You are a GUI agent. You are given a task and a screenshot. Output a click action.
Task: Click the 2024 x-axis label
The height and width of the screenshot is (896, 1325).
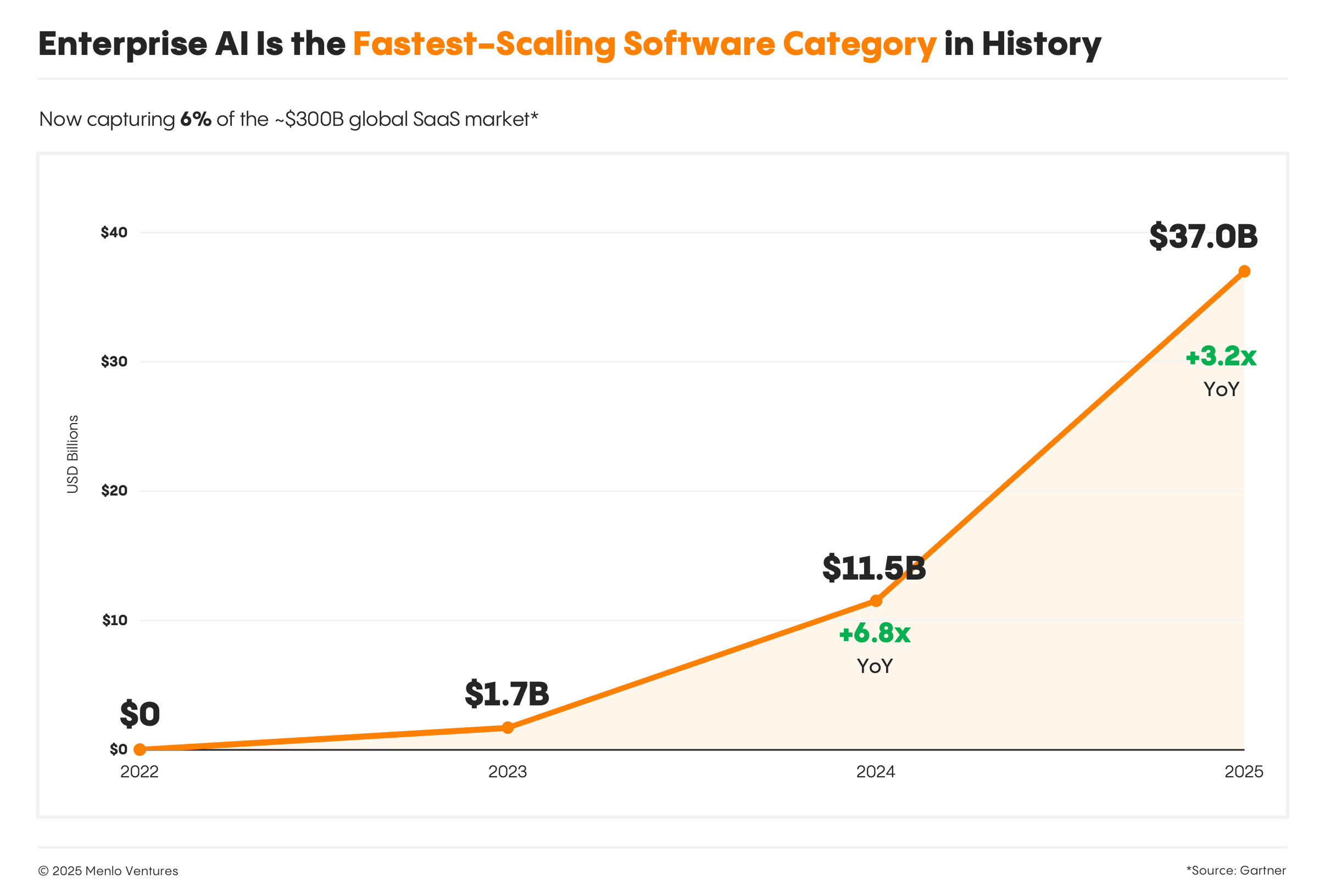tap(876, 772)
